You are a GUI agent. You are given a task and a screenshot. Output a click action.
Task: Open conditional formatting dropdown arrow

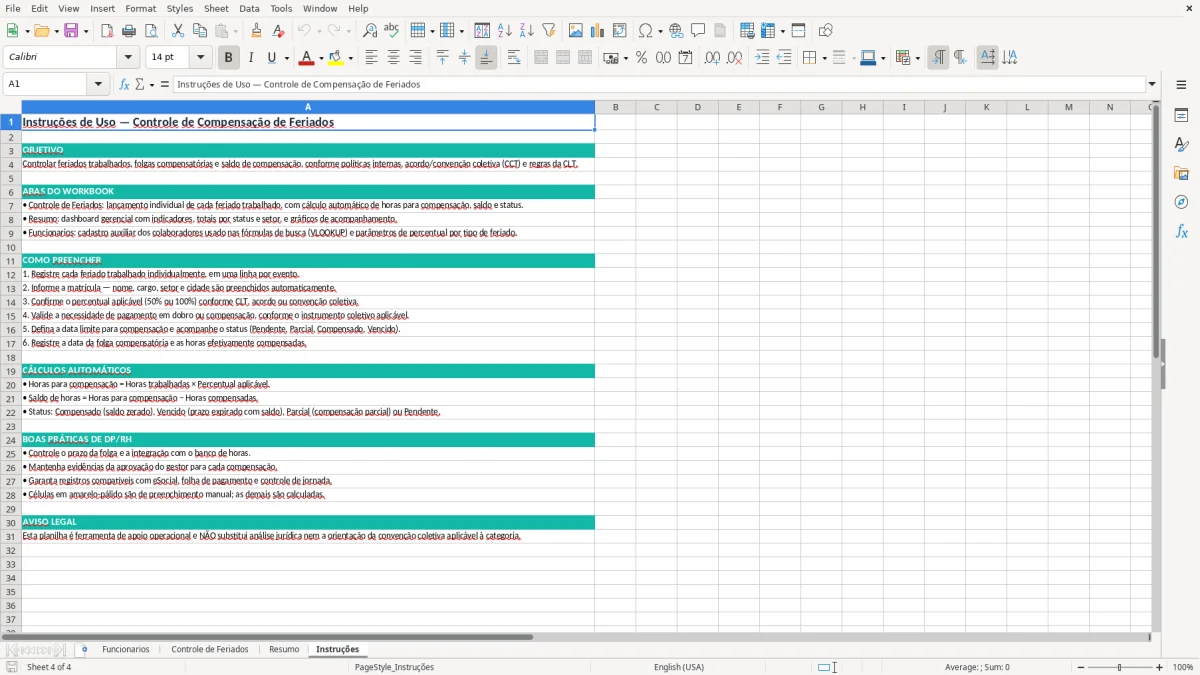click(917, 58)
